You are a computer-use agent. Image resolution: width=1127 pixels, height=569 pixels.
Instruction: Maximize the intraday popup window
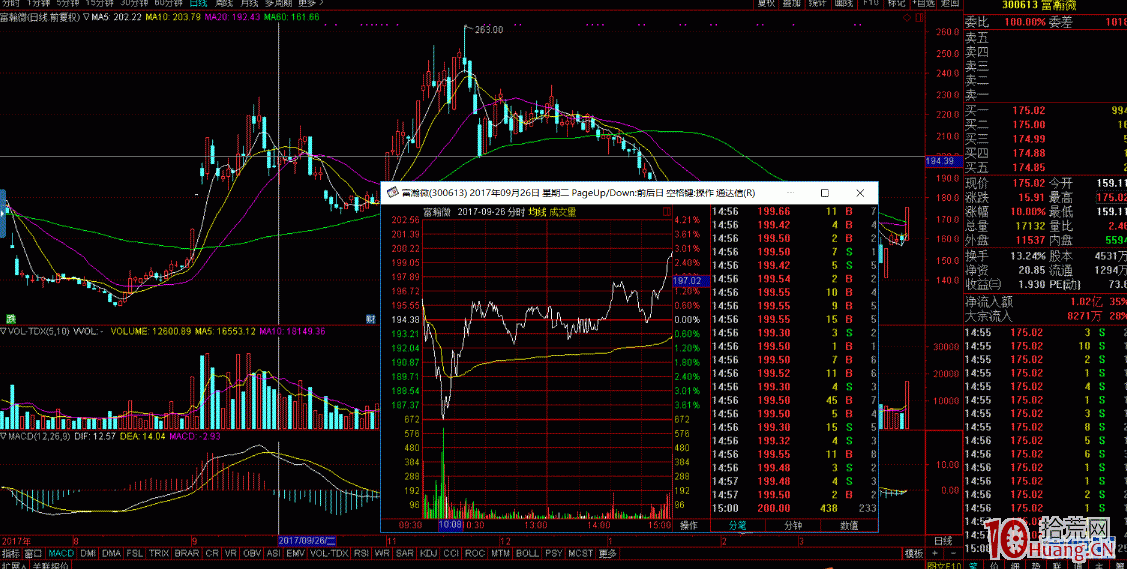825,193
